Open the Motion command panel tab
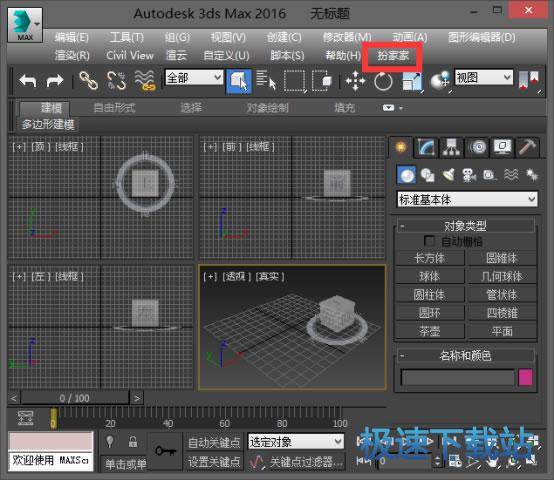554x481 pixels. pos(477,147)
